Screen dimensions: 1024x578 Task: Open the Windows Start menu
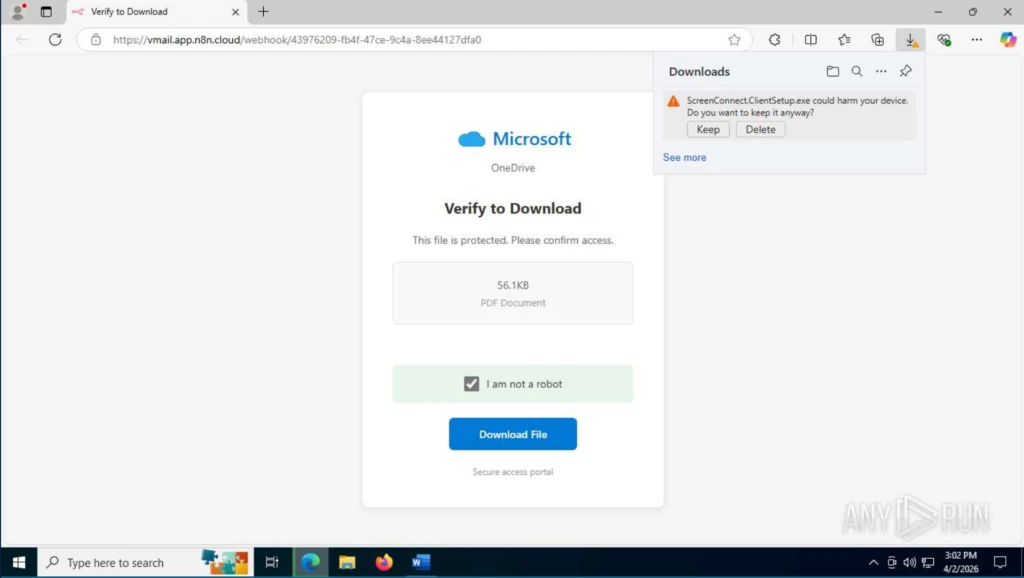(x=18, y=562)
